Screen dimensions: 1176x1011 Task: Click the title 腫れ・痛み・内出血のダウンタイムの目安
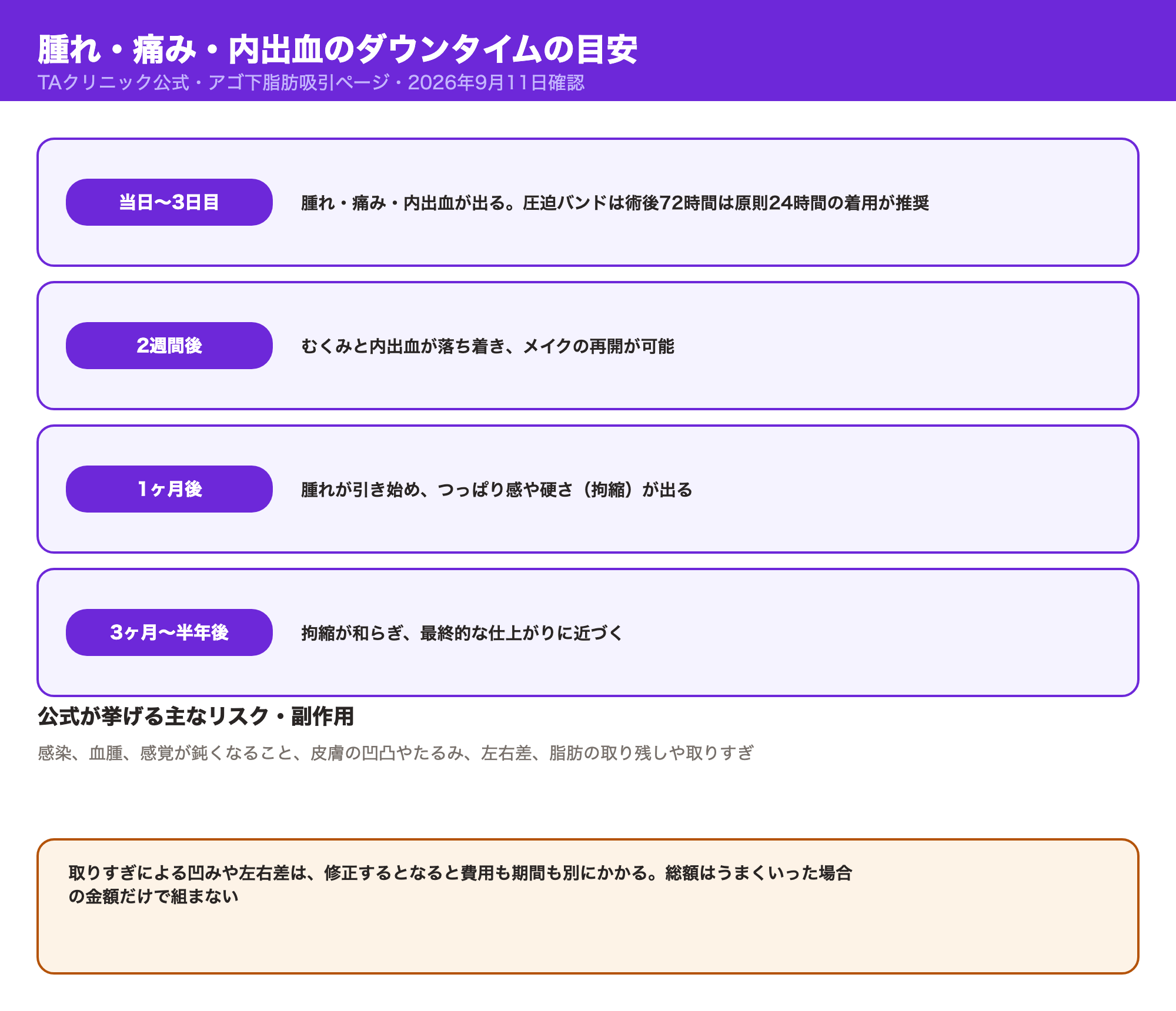(338, 49)
